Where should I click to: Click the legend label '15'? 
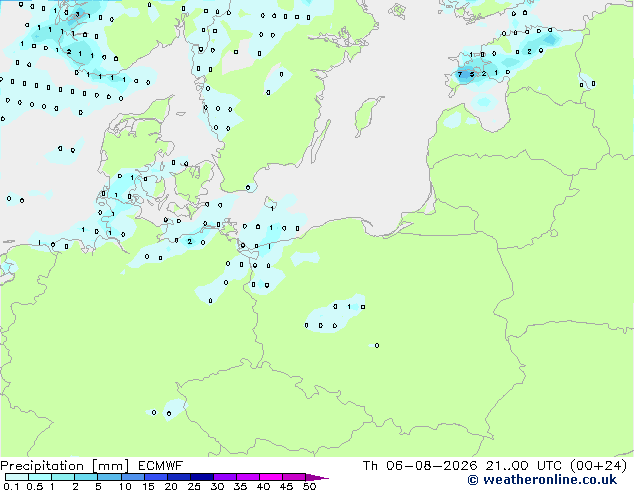148,486
